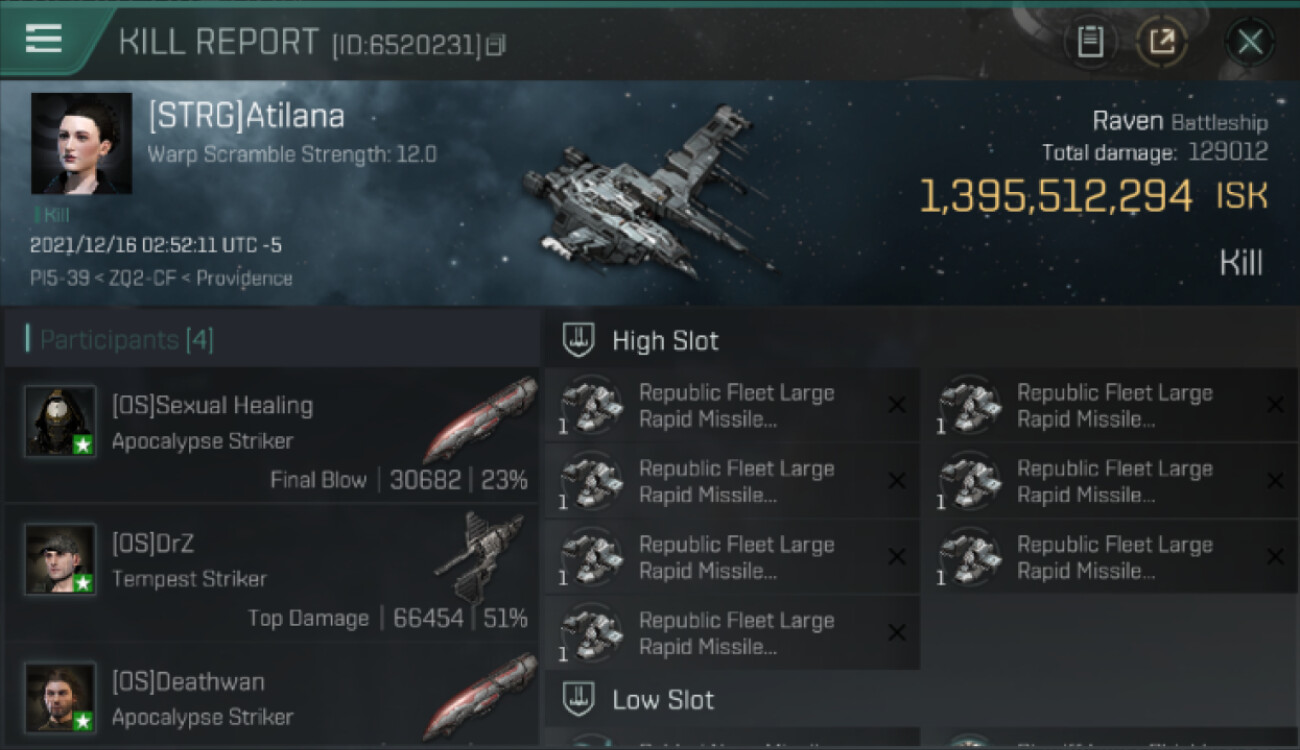Click the Low Slot section icon
1300x750 pixels.
tap(578, 698)
